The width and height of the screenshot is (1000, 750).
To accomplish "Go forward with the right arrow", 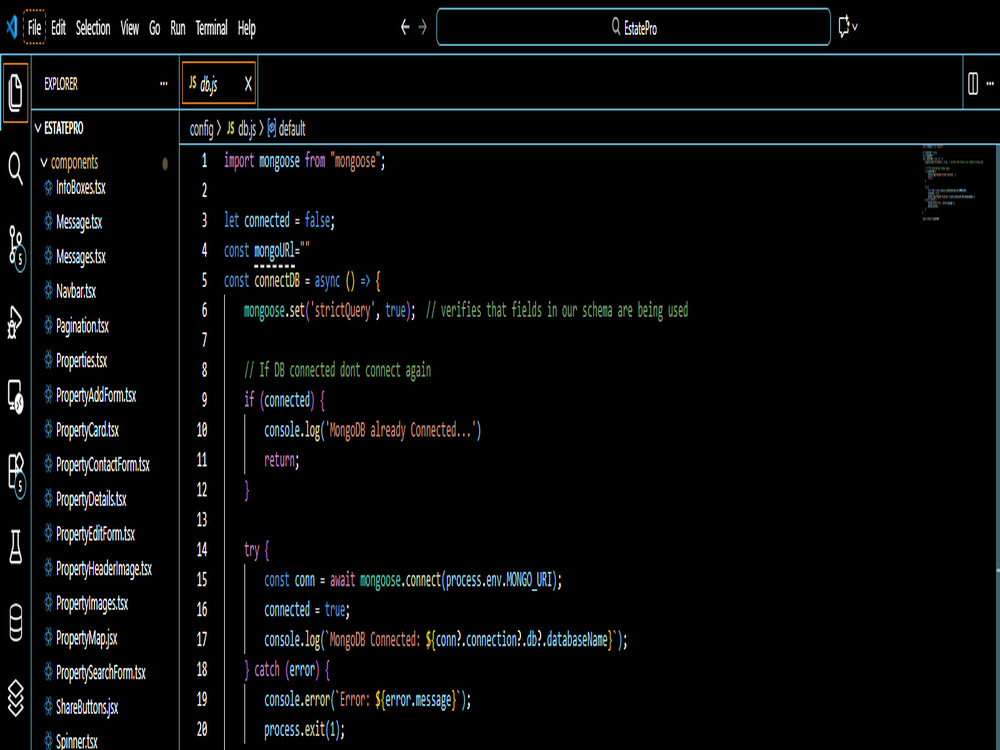I will point(422,27).
